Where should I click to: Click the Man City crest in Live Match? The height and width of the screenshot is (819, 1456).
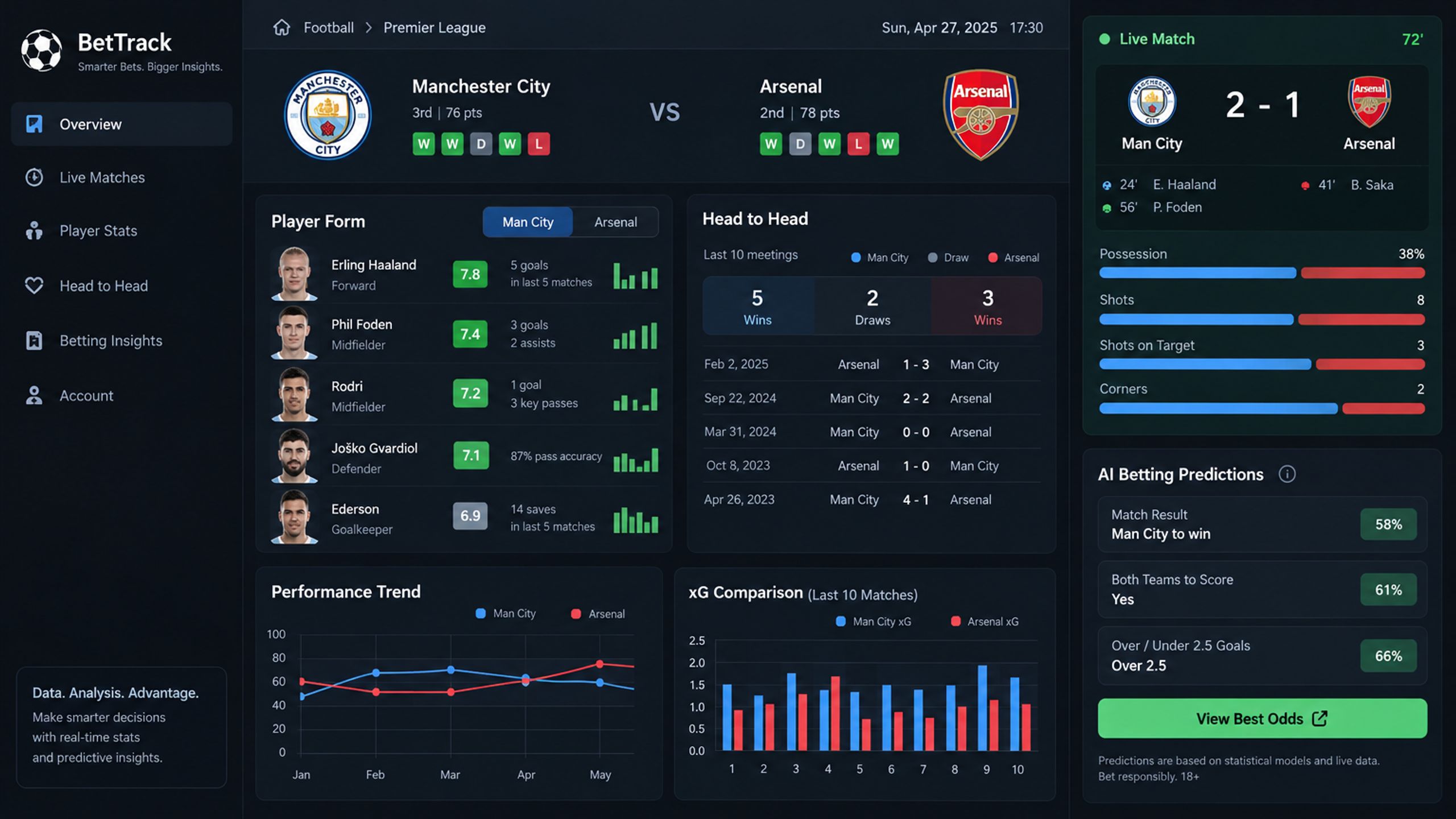pyautogui.click(x=1152, y=102)
